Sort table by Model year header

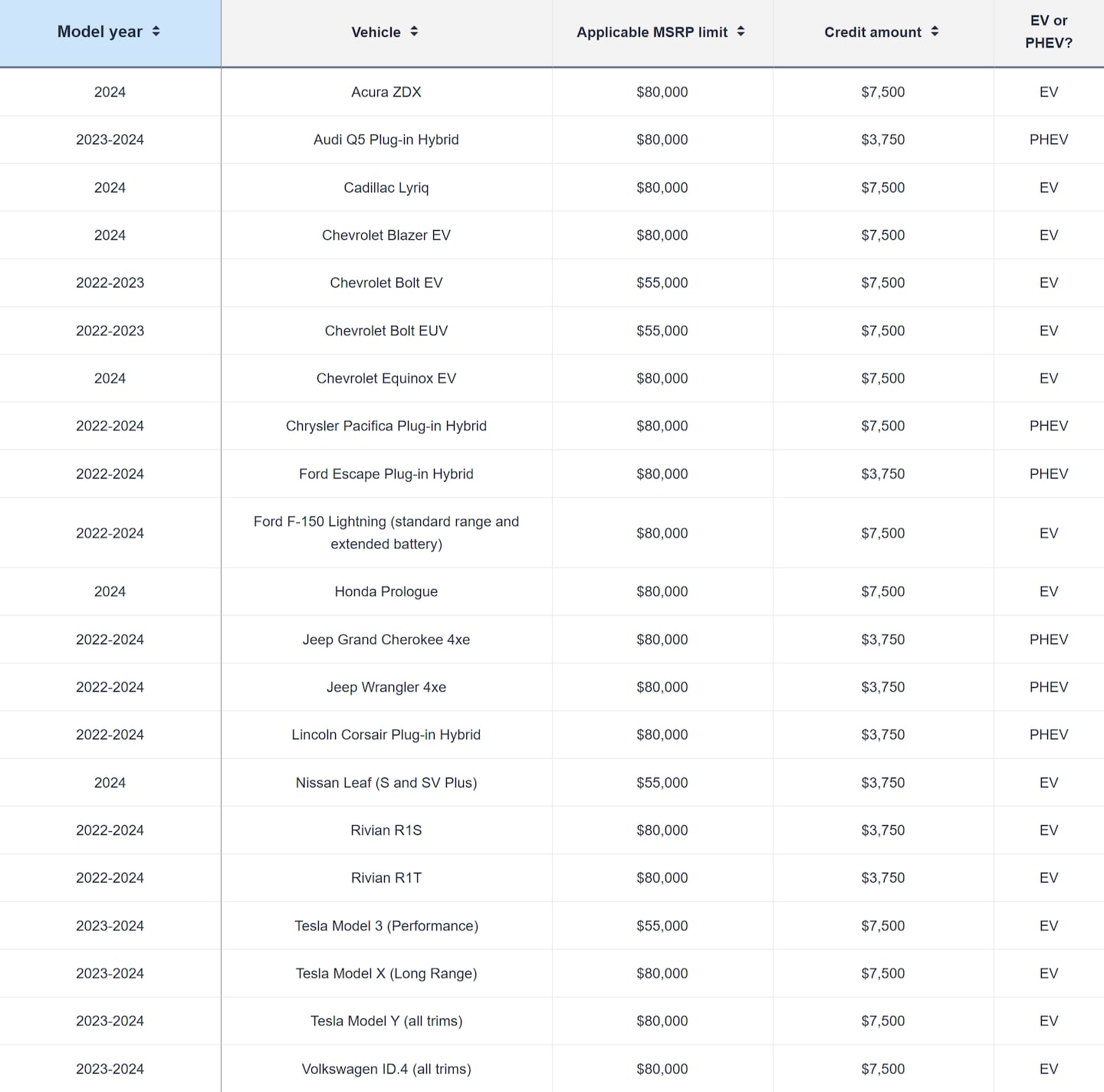tap(100, 32)
